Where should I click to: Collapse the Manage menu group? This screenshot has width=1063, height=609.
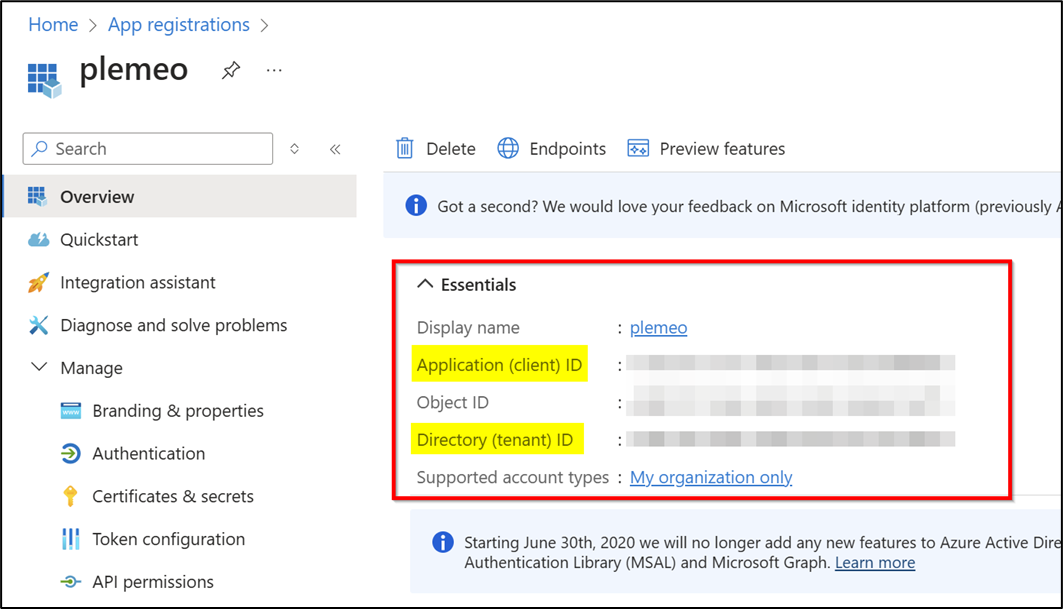click(x=39, y=368)
